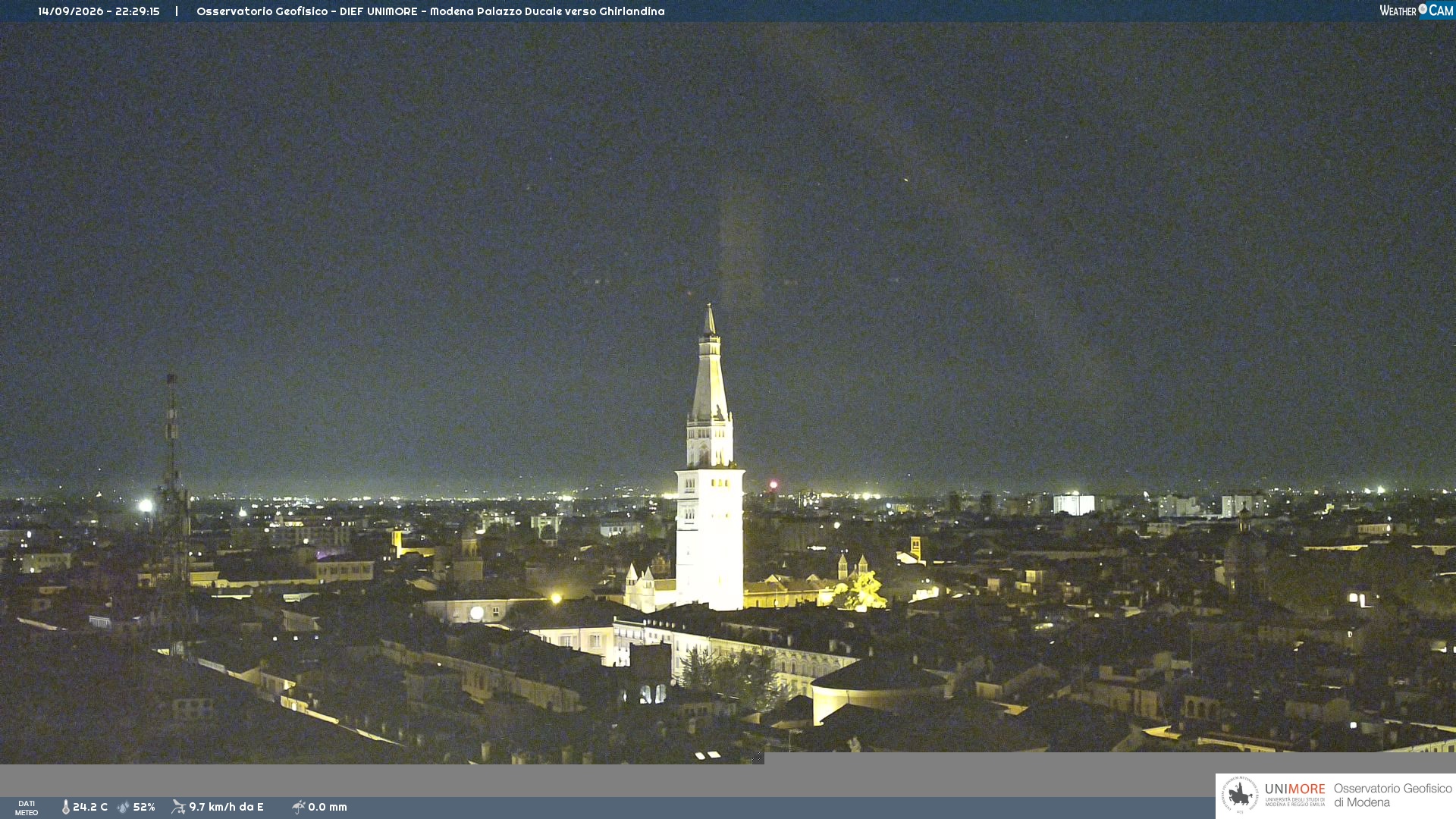Click the rain umbrella icon

click(x=299, y=807)
